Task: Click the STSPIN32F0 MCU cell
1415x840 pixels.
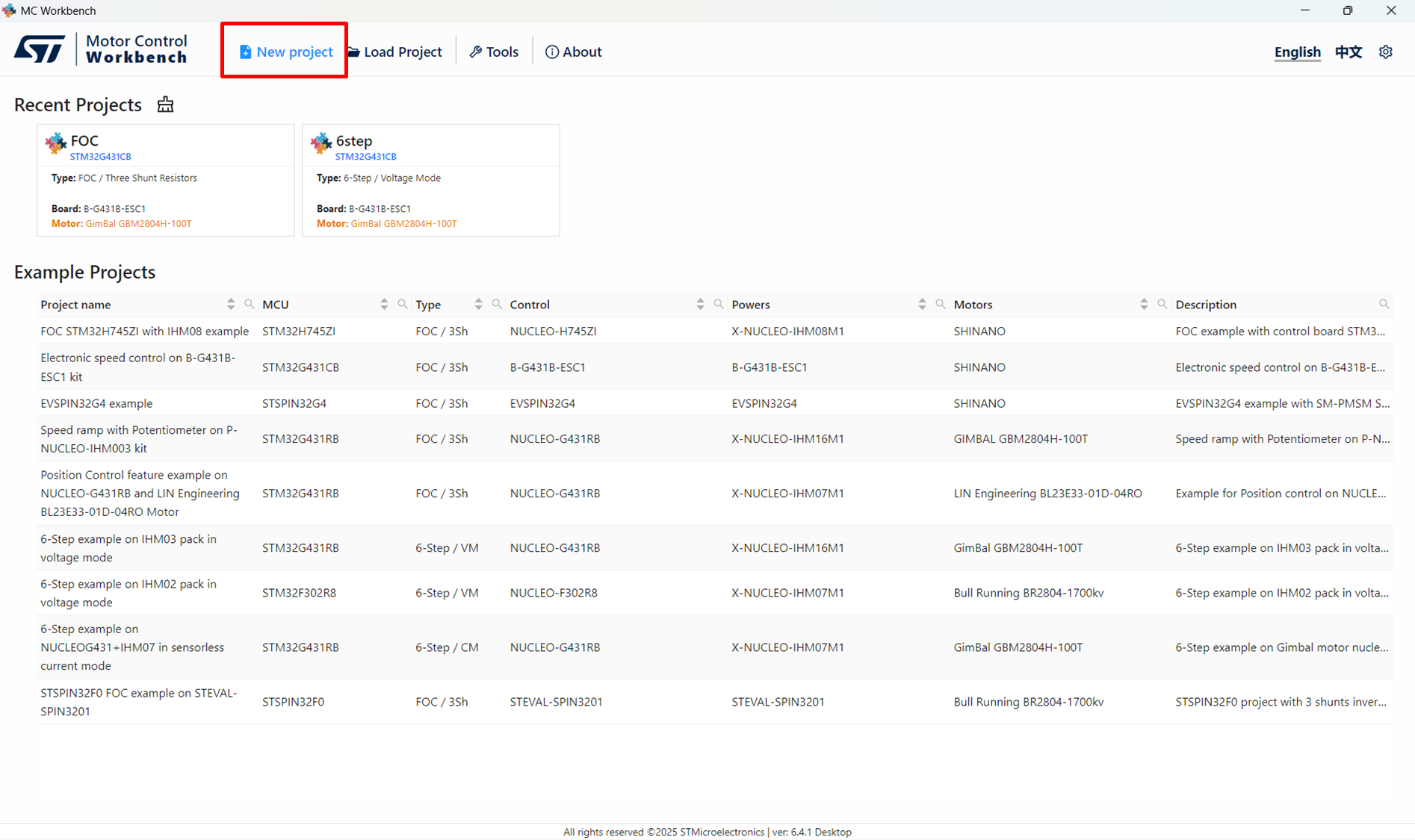Action: 293,702
